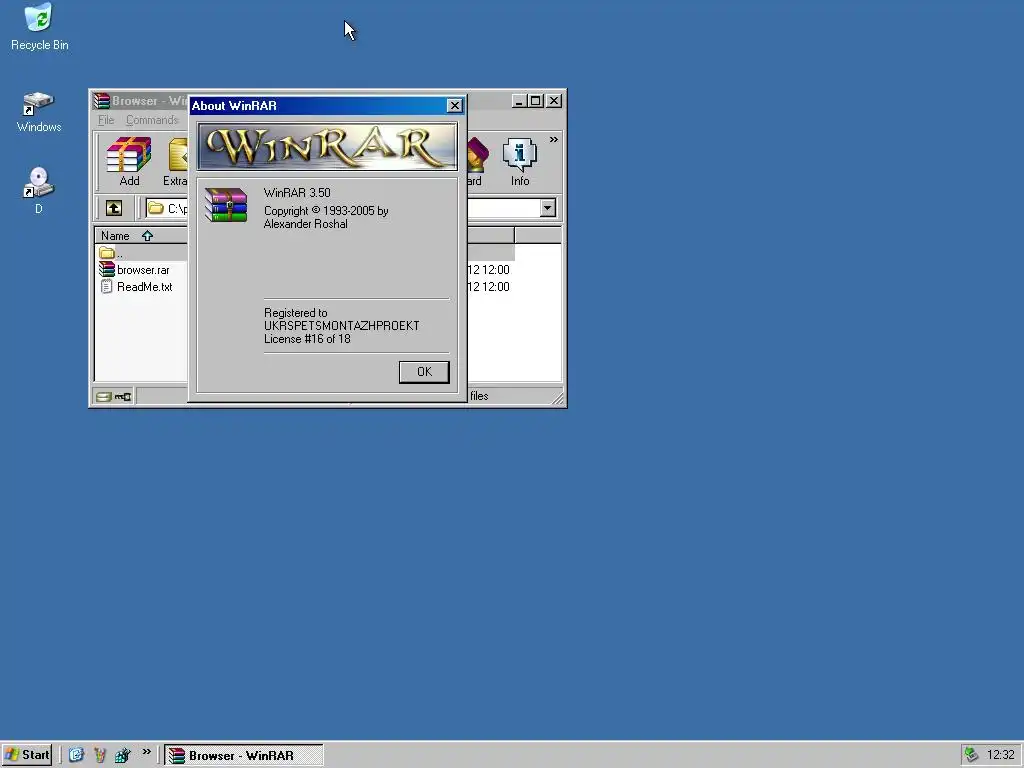The image size is (1024, 768).
Task: Open the Start menu
Action: point(27,755)
